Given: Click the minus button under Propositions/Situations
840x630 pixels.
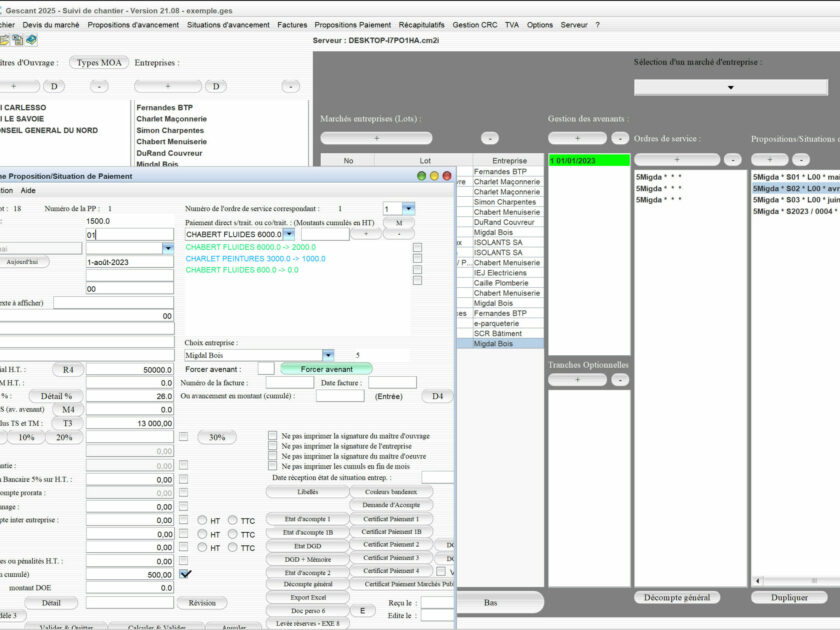Looking at the screenshot, I should (801, 160).
